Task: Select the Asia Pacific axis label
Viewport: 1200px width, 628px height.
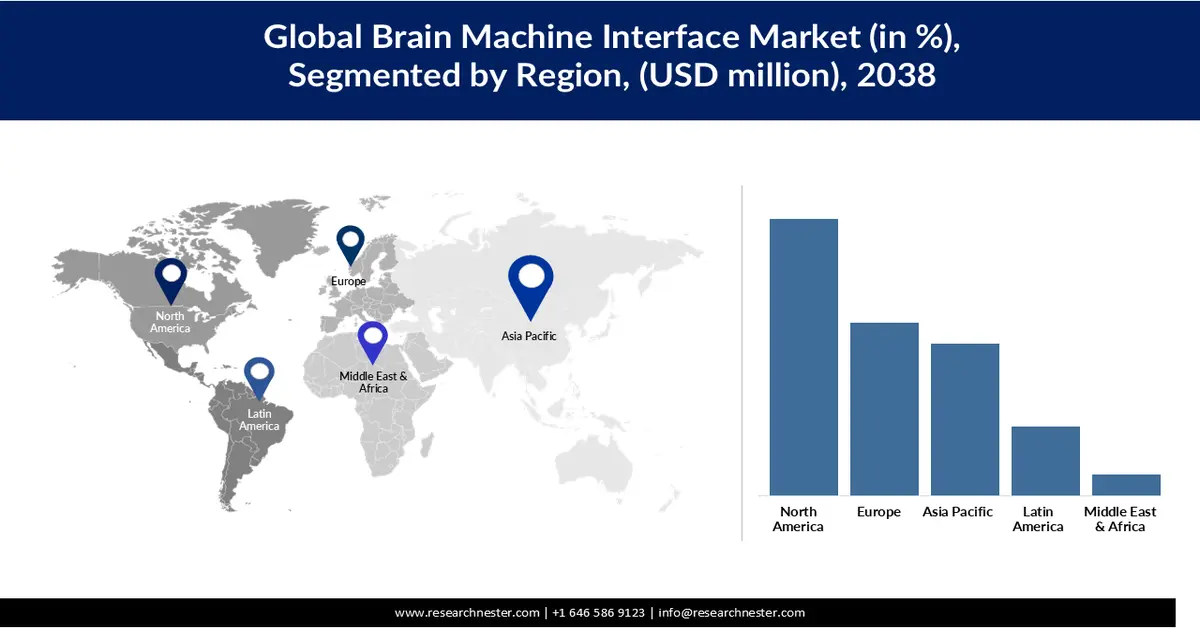Action: click(957, 512)
